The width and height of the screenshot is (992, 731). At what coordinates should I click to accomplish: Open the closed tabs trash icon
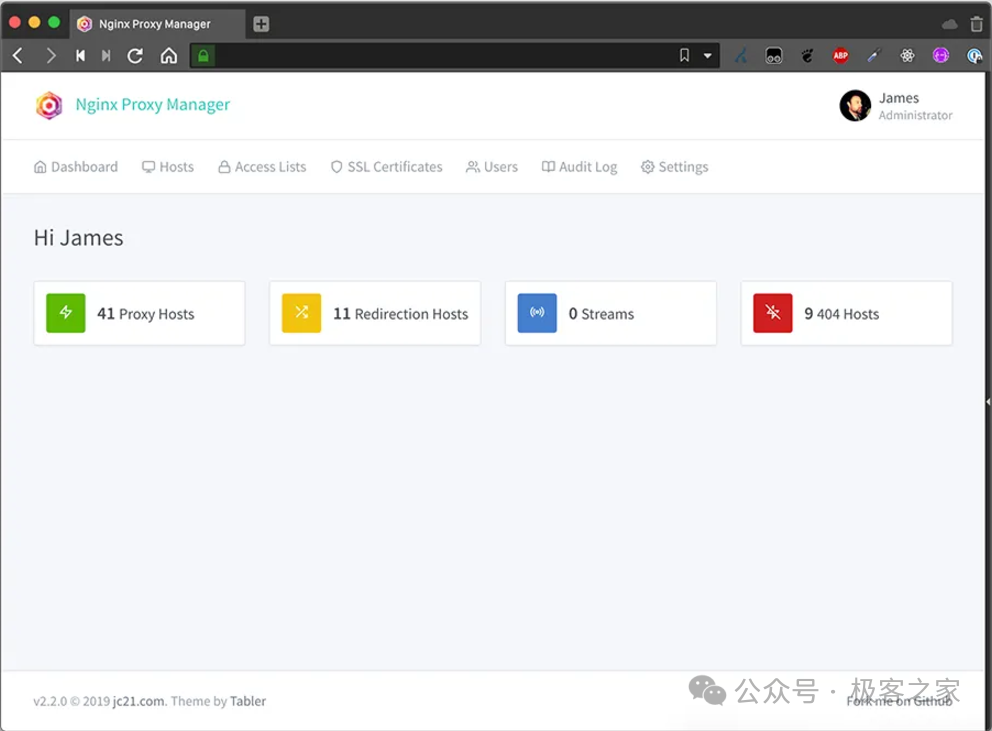(976, 24)
